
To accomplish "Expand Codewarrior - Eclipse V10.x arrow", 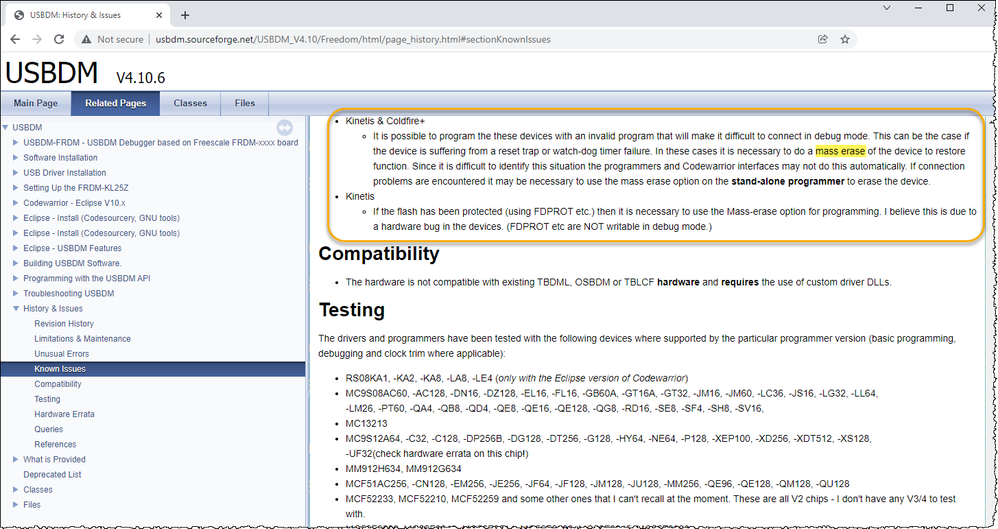I will pos(16,203).
